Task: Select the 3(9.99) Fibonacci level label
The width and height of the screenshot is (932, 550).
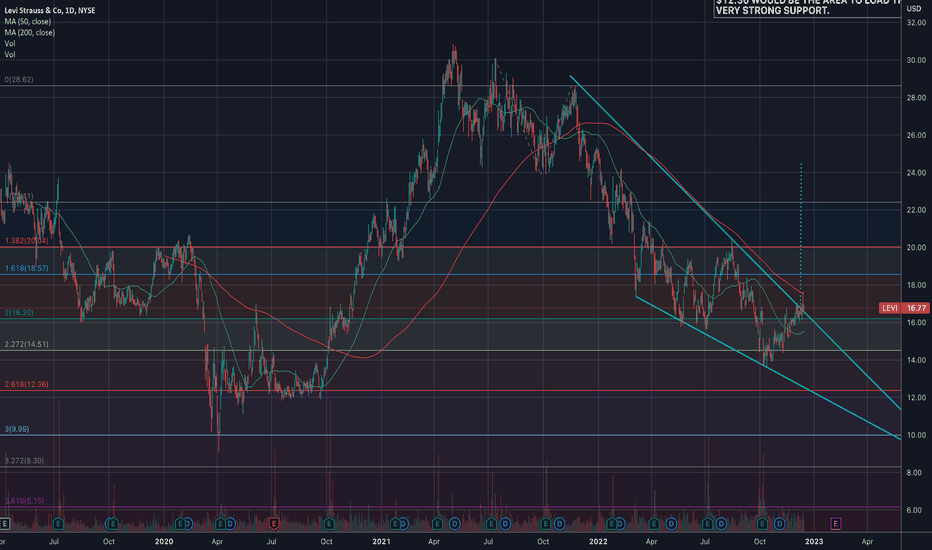Action: point(17,429)
